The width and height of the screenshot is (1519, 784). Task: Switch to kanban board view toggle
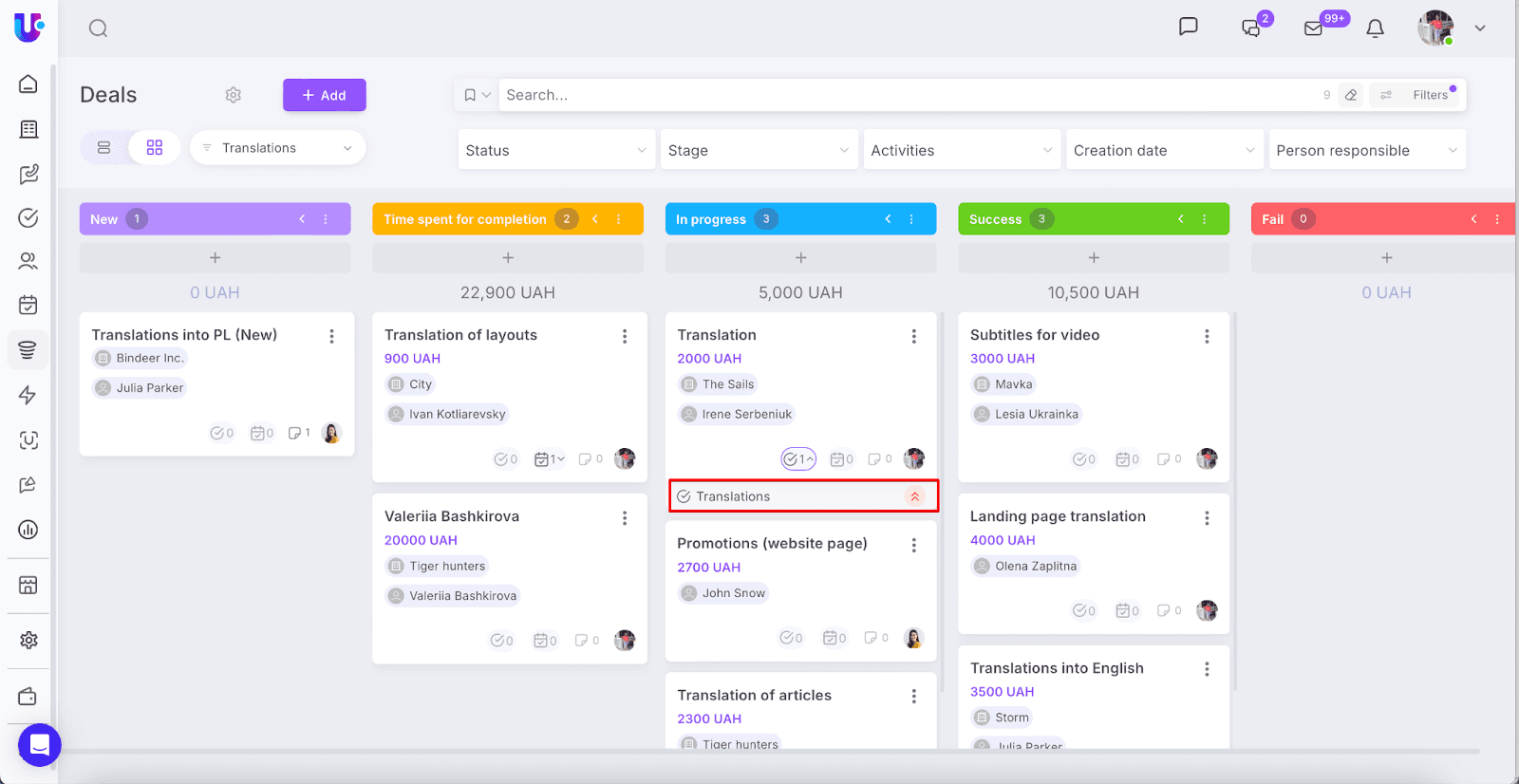click(155, 148)
